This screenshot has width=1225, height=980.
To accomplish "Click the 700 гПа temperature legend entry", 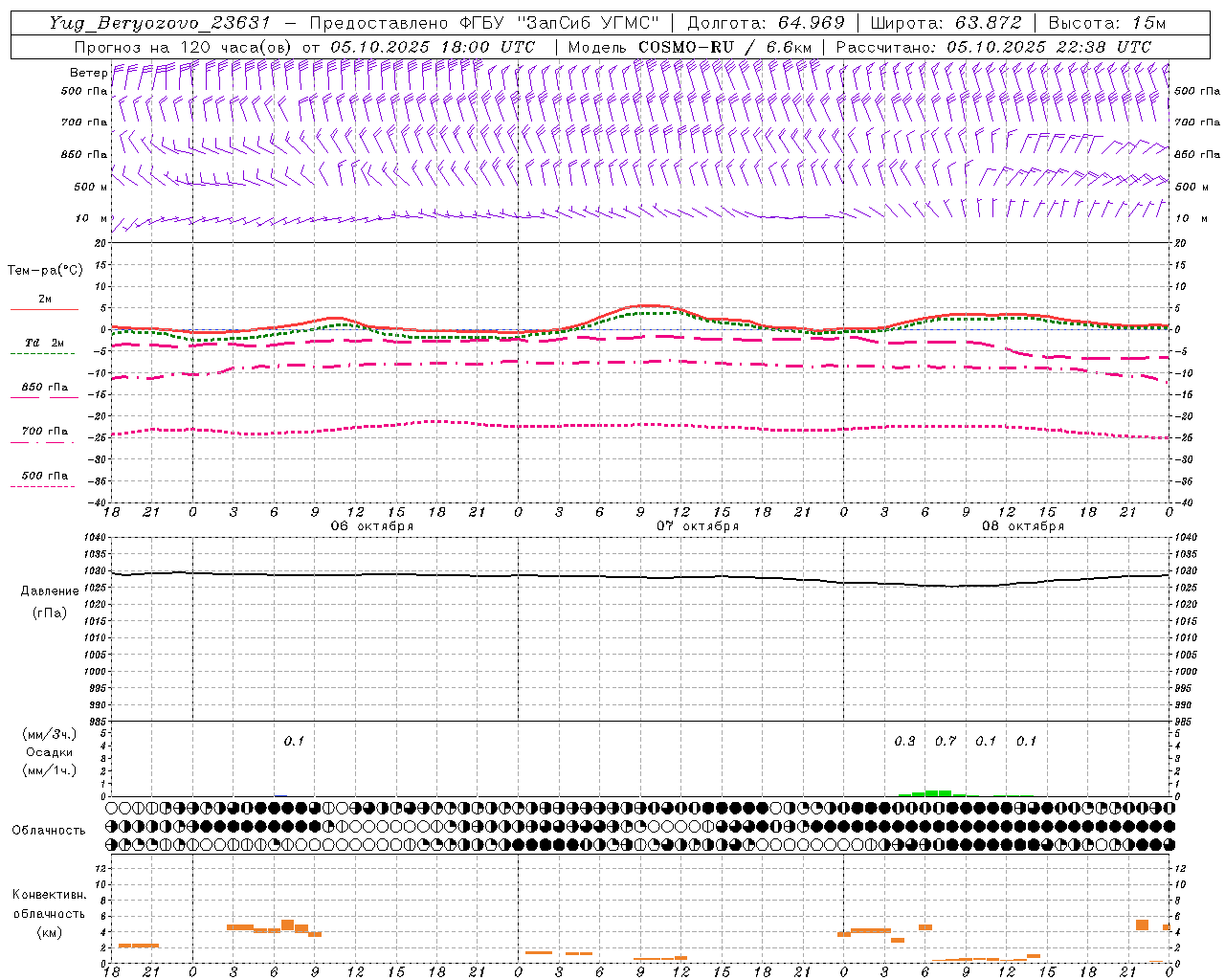I will [x=44, y=432].
